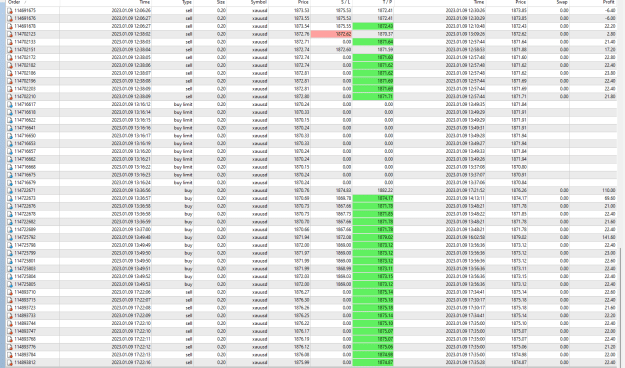The image size is (625, 368).
Task: Select the profit value 2.80
Action: (611, 34)
